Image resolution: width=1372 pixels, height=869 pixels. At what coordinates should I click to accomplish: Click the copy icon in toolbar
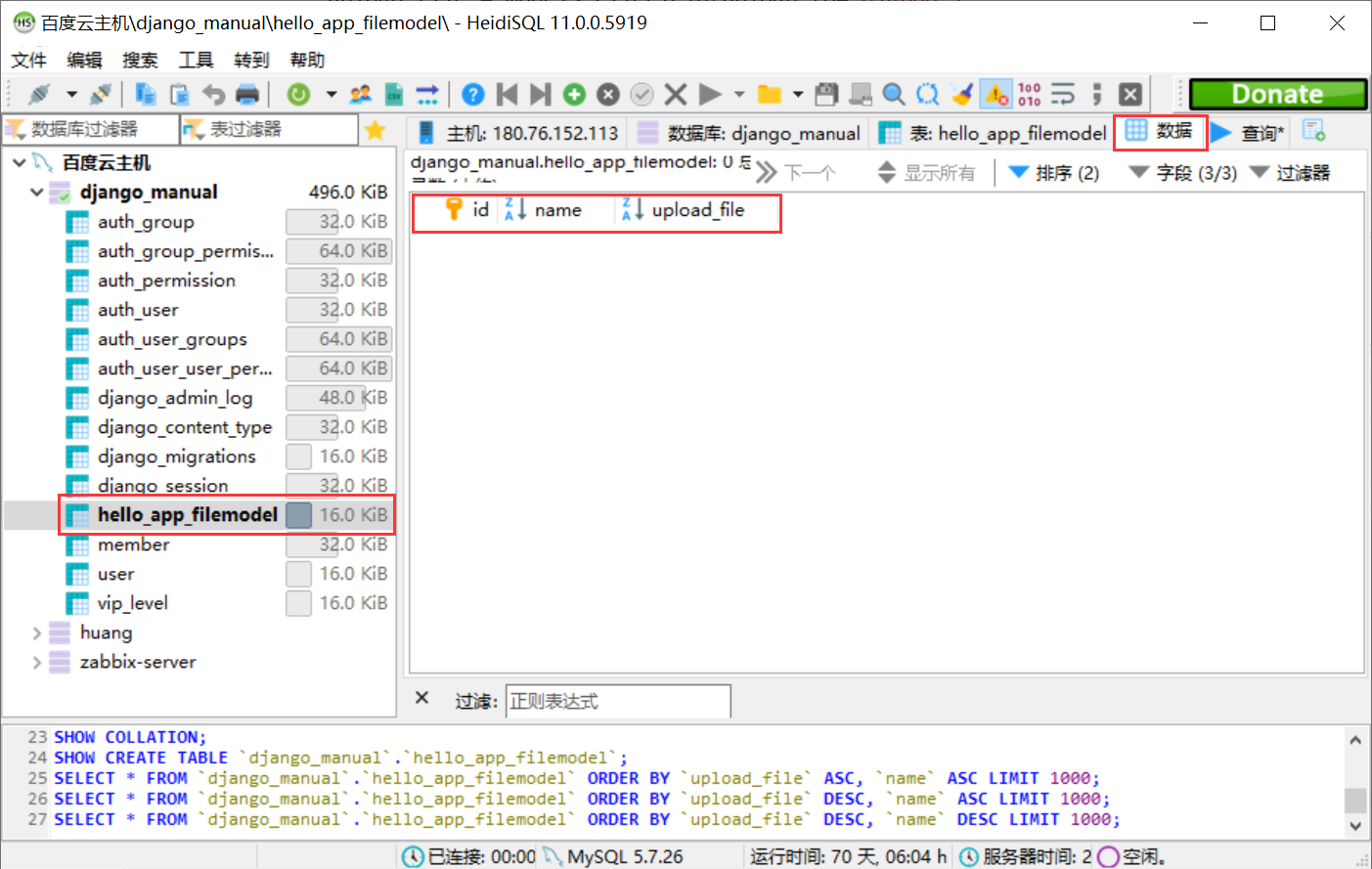(x=146, y=94)
